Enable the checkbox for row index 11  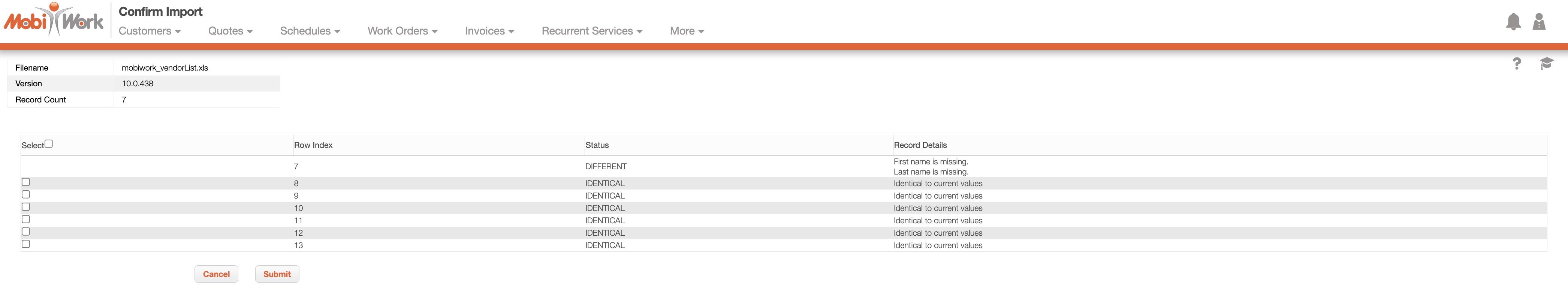pyautogui.click(x=25, y=219)
